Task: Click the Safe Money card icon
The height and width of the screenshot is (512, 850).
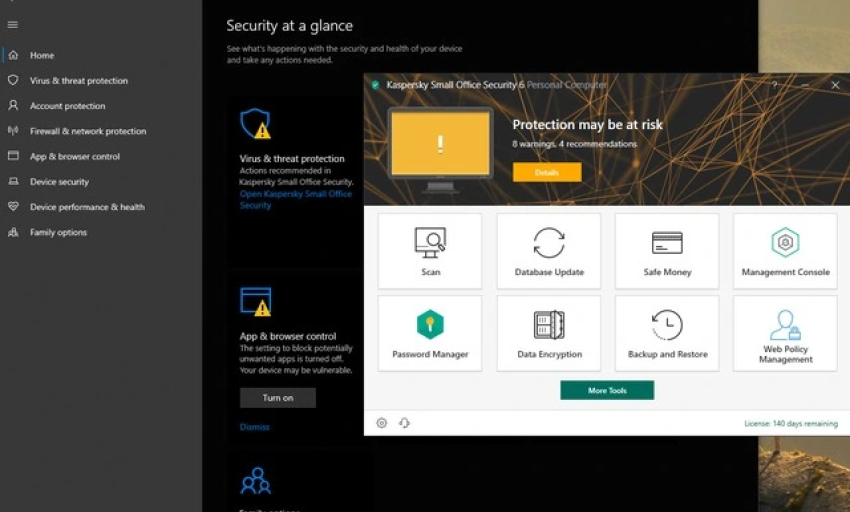Action: [x=667, y=243]
